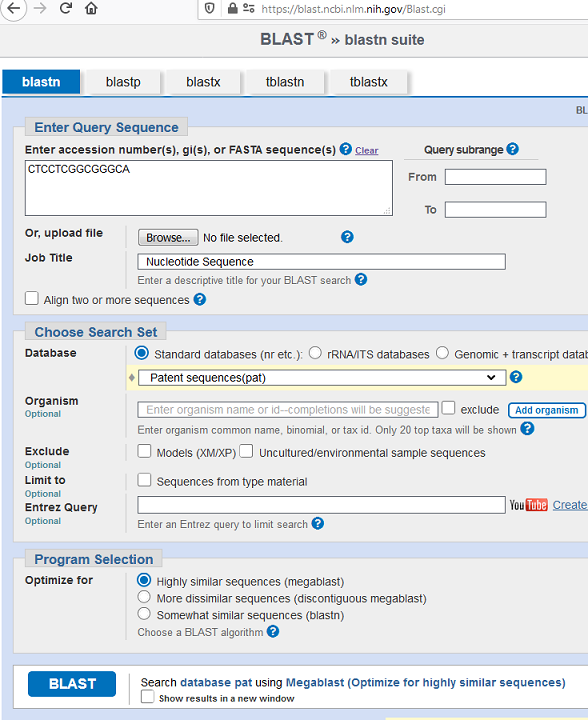The height and width of the screenshot is (720, 588).
Task: Click the 'database pat' summary text
Action: tap(216, 682)
